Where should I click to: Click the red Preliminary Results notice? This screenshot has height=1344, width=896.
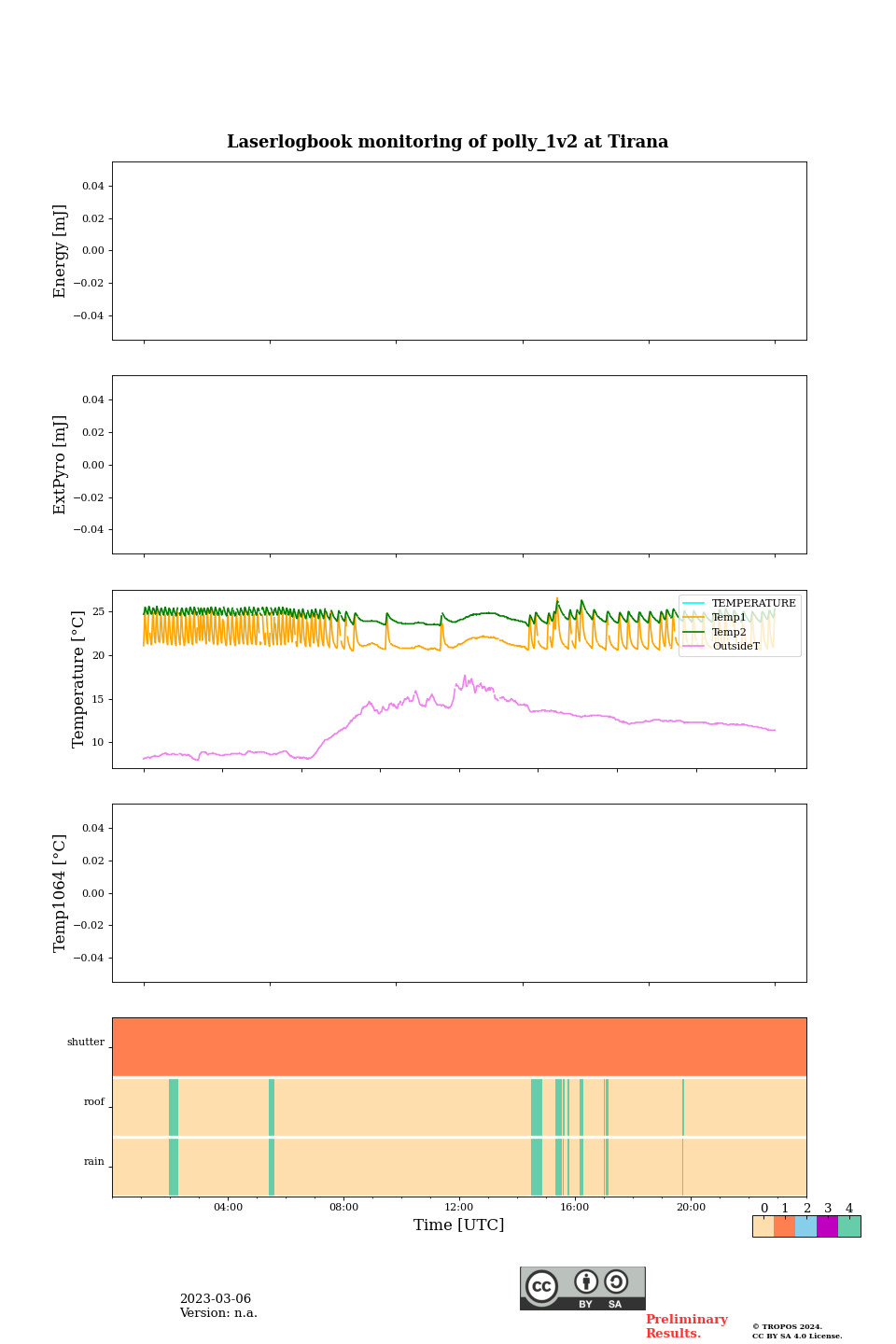(x=686, y=1326)
